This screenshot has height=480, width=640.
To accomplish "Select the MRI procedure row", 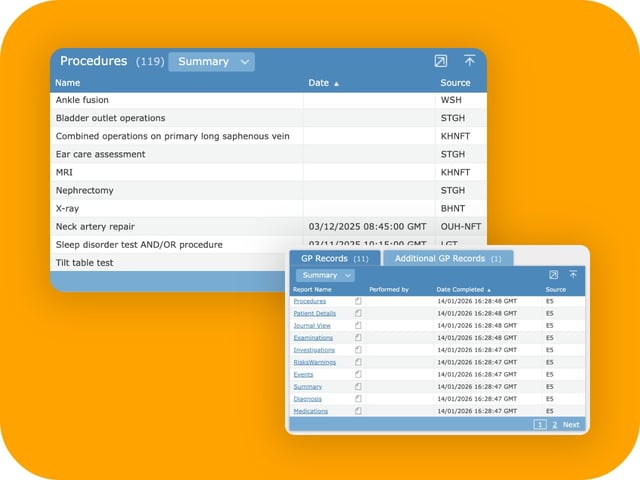I will [268, 172].
